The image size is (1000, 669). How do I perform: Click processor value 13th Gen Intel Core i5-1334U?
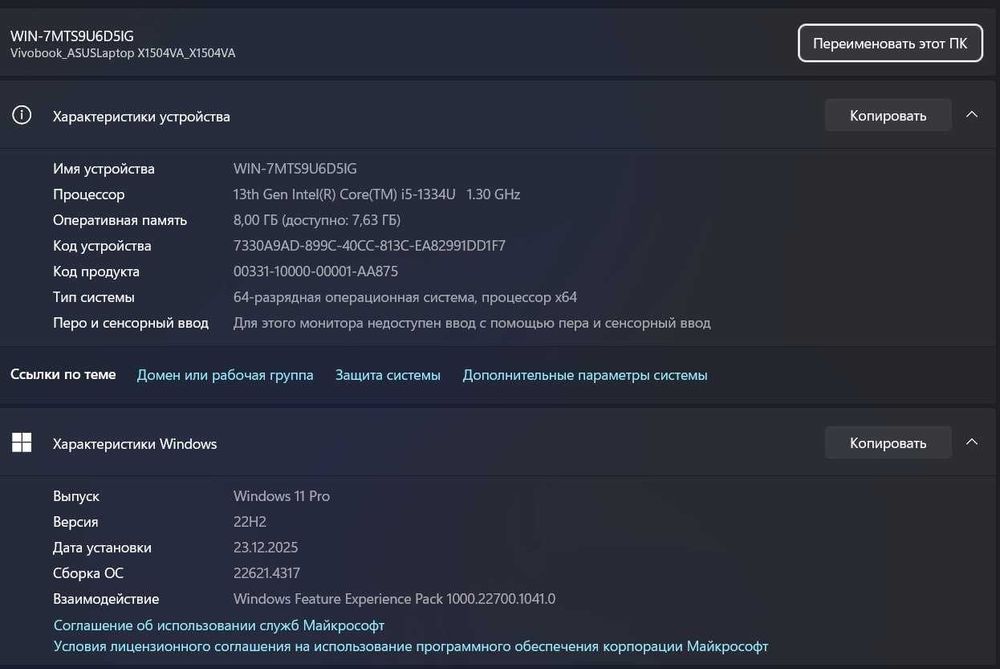coord(376,194)
